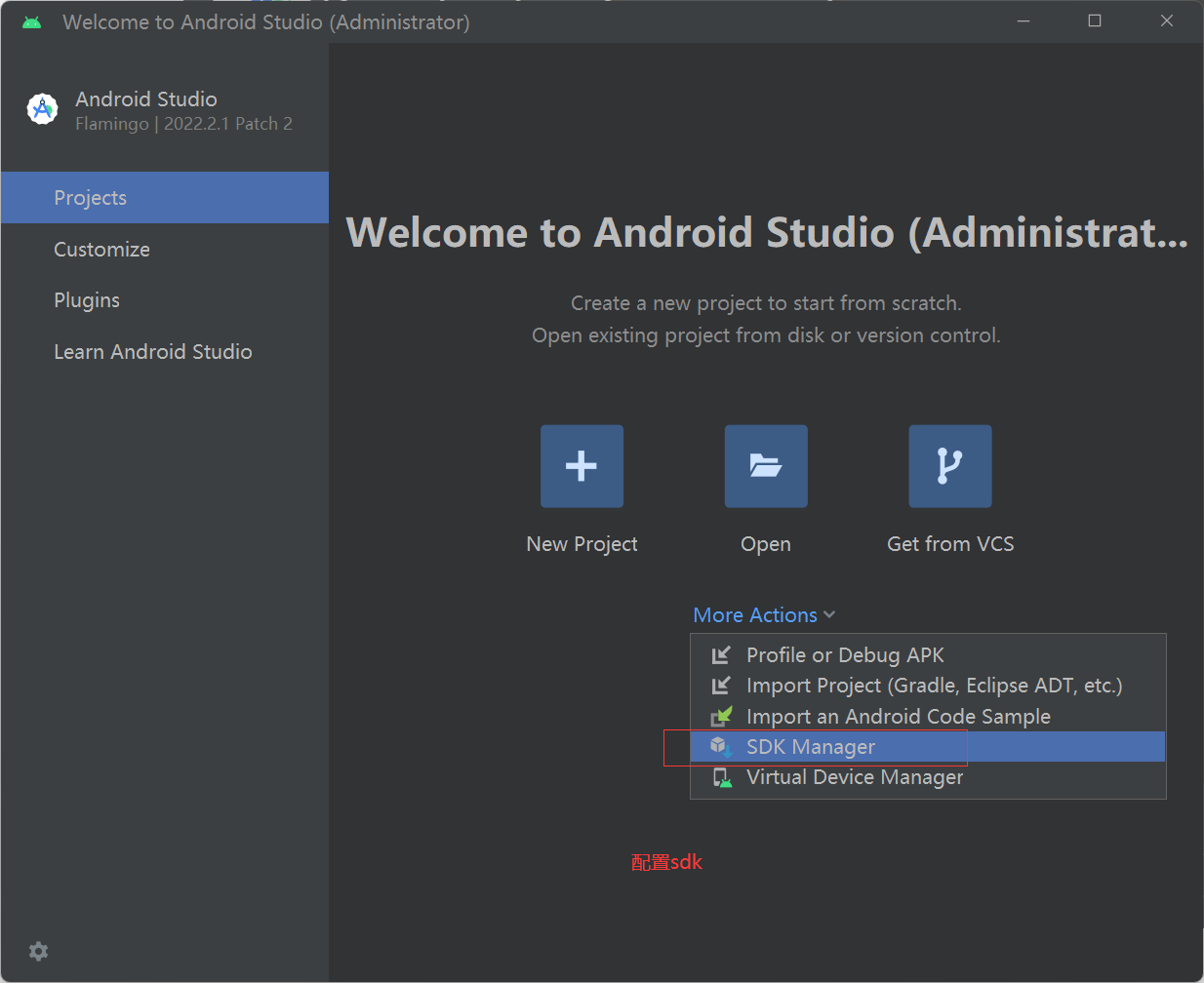Click the Virtual Device Manager phone icon
1204x983 pixels.
(722, 777)
